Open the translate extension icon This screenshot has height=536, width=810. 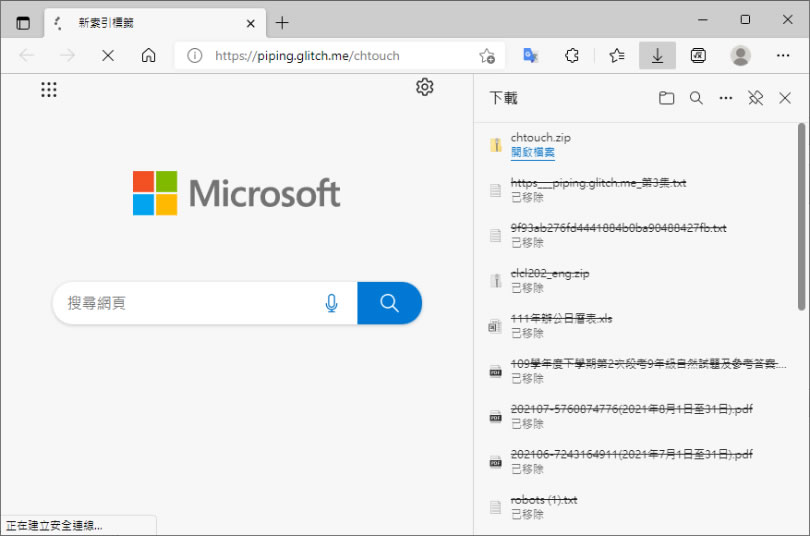tap(531, 55)
